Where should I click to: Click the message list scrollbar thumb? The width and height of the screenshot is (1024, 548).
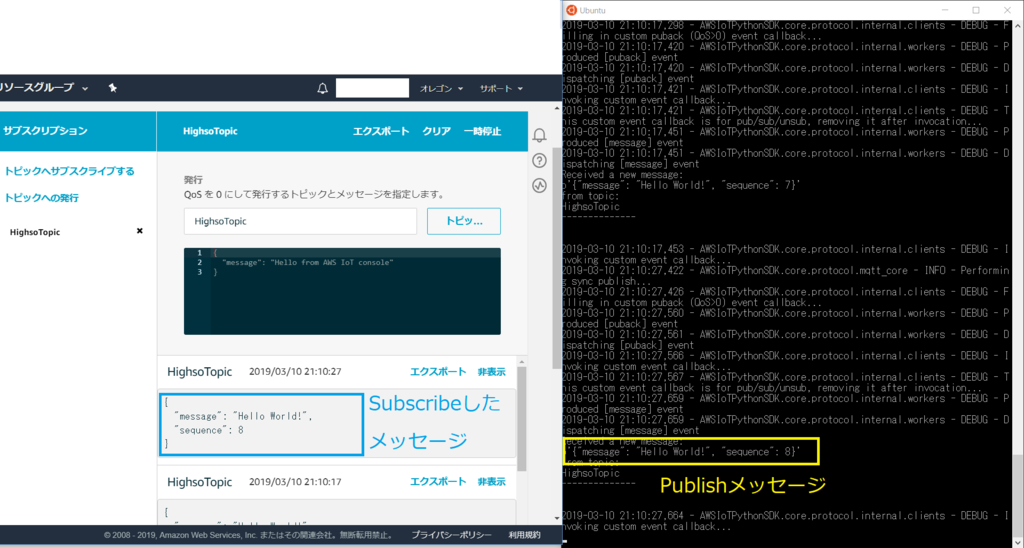522,419
